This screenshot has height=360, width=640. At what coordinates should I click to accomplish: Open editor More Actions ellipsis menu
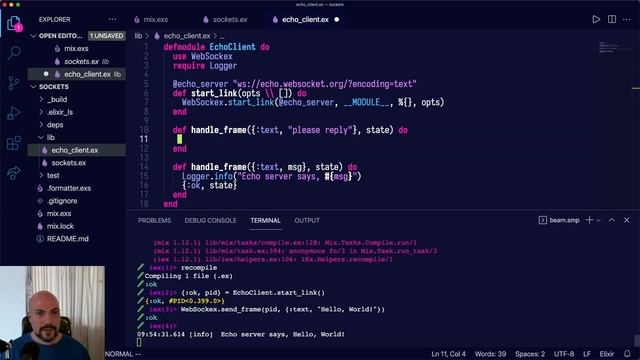tap(627, 19)
